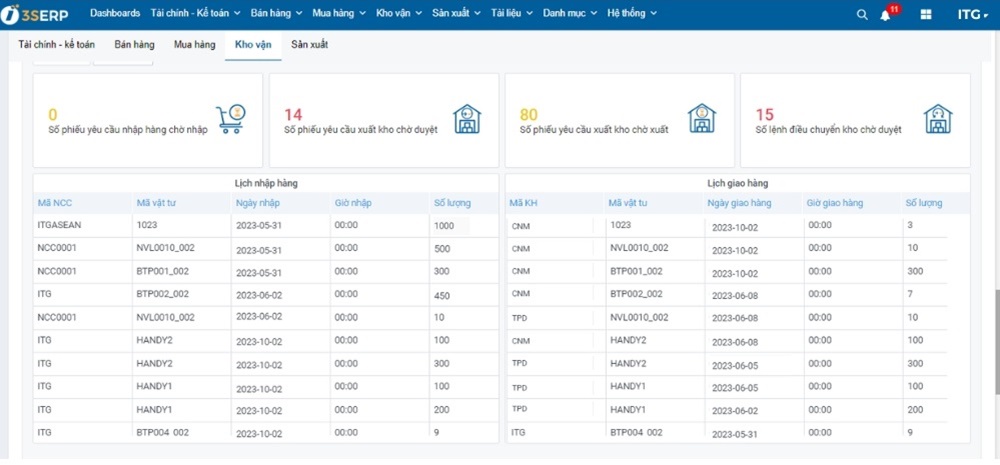
Task: Expand the Kho vận top menu
Action: (400, 13)
